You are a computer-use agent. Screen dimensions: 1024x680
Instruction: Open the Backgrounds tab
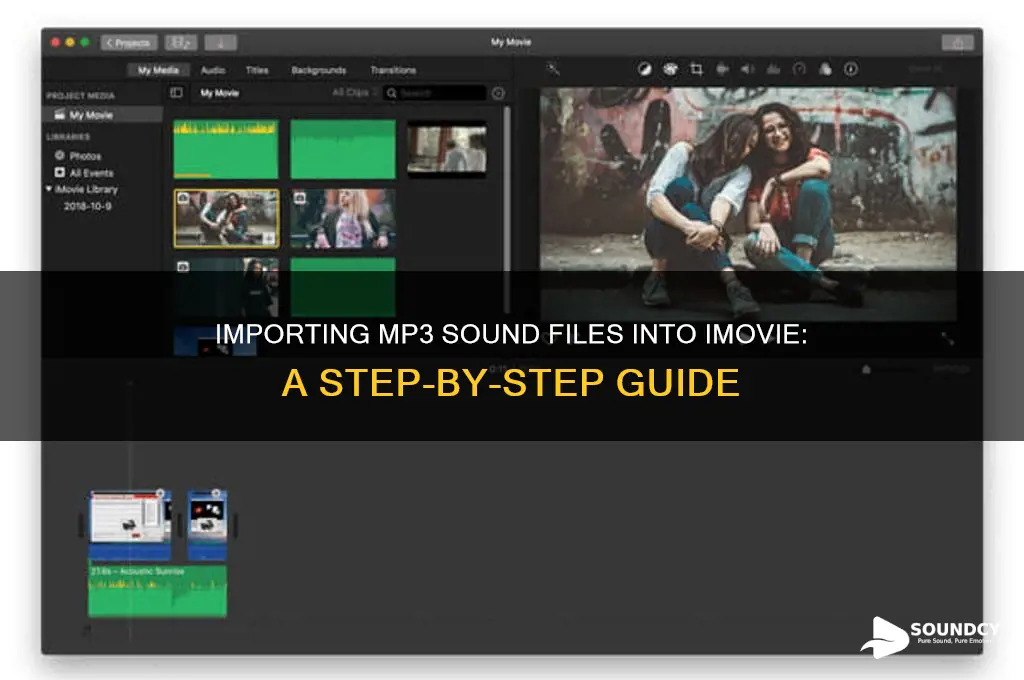(x=319, y=70)
